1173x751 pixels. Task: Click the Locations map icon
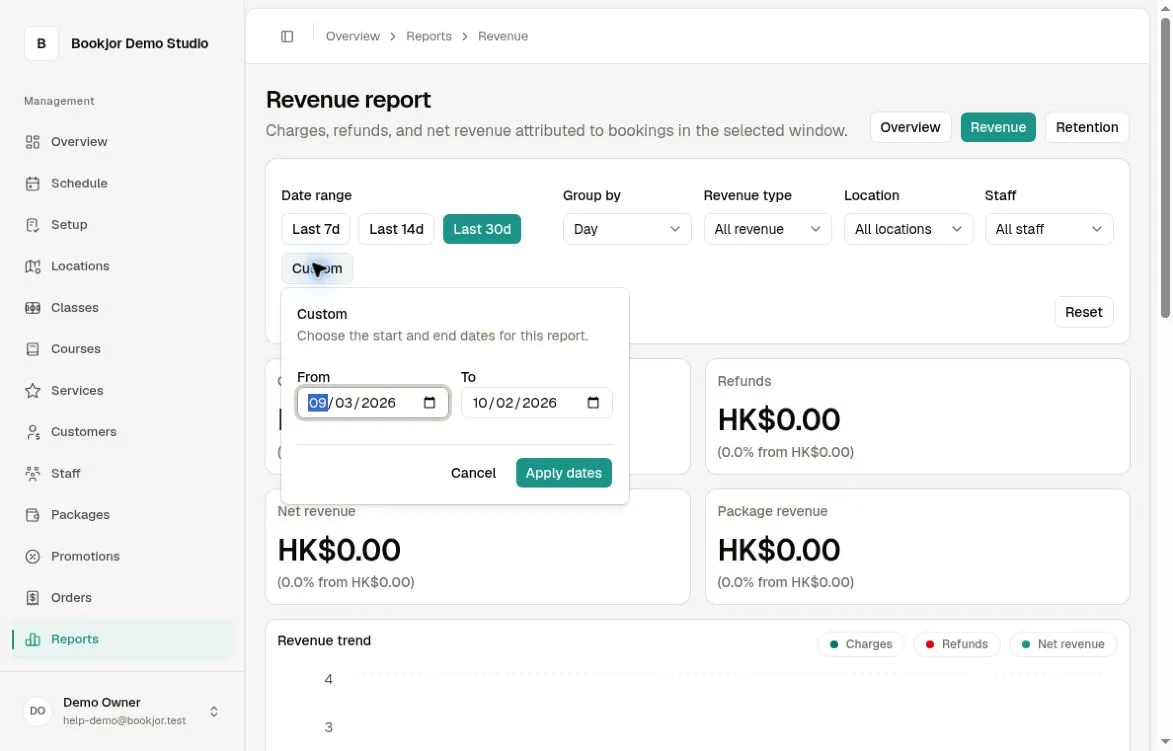click(x=32, y=266)
